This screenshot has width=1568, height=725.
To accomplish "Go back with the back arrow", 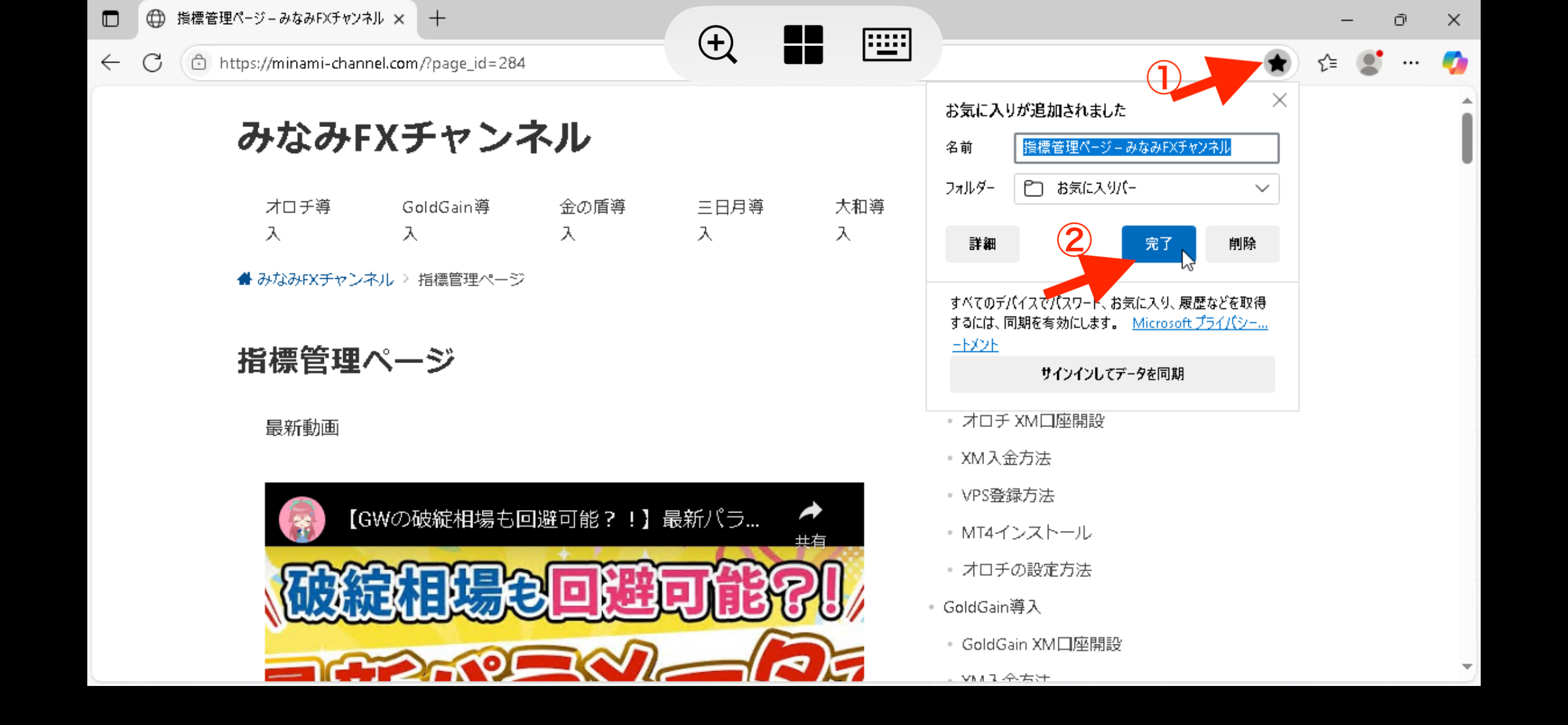I will point(110,63).
